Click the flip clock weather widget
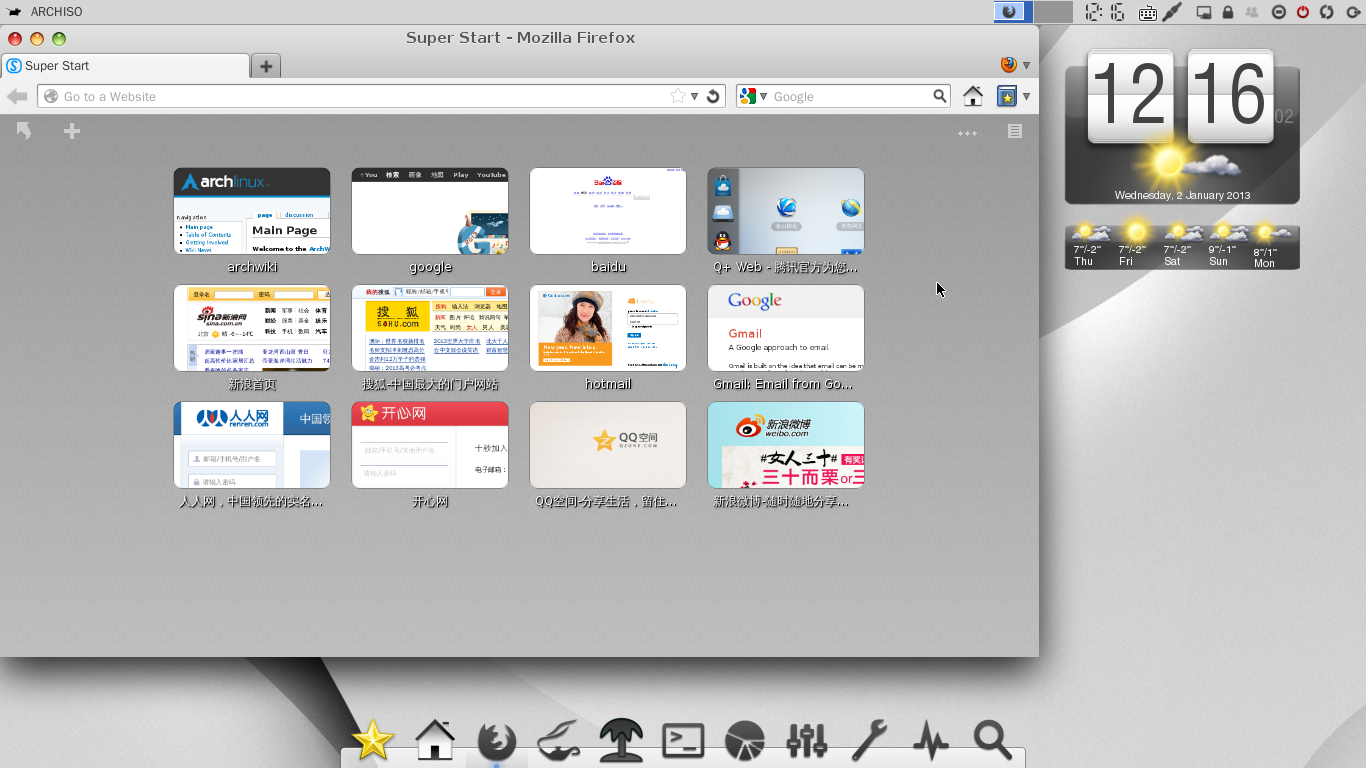The image size is (1366, 768). coord(1182,127)
